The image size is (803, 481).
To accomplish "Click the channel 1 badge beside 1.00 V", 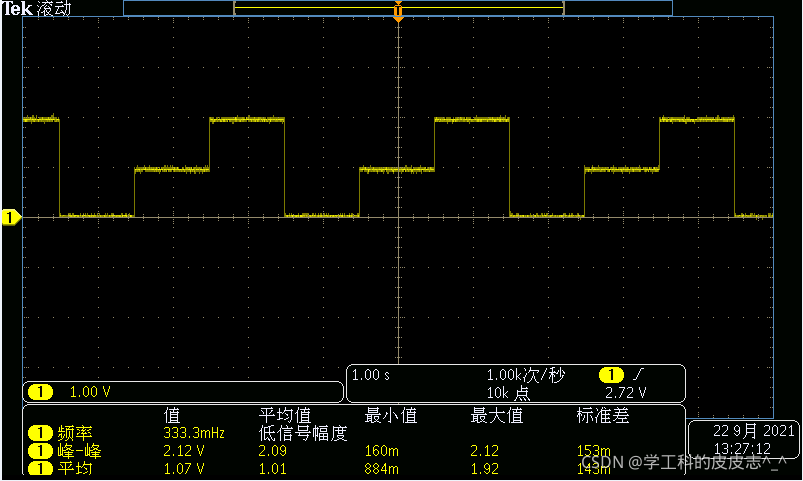I will pos(40,392).
